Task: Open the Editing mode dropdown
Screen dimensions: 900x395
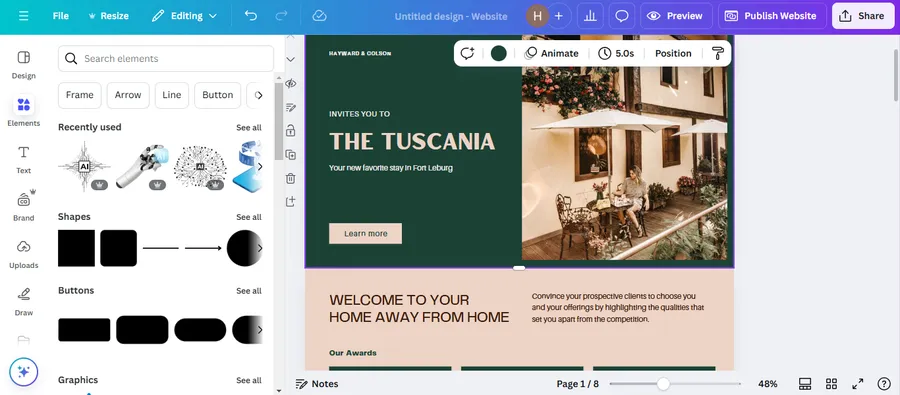Action: (x=184, y=16)
